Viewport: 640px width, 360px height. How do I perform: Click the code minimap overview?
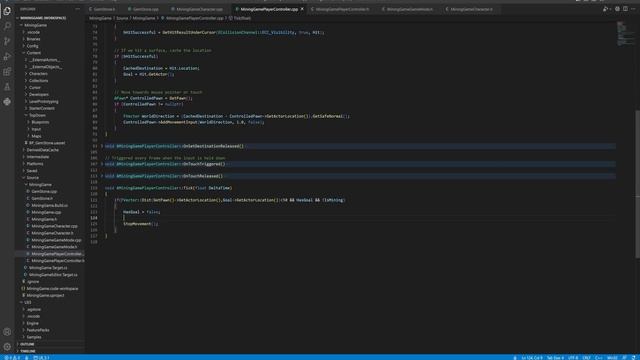pyautogui.click(x=625, y=33)
